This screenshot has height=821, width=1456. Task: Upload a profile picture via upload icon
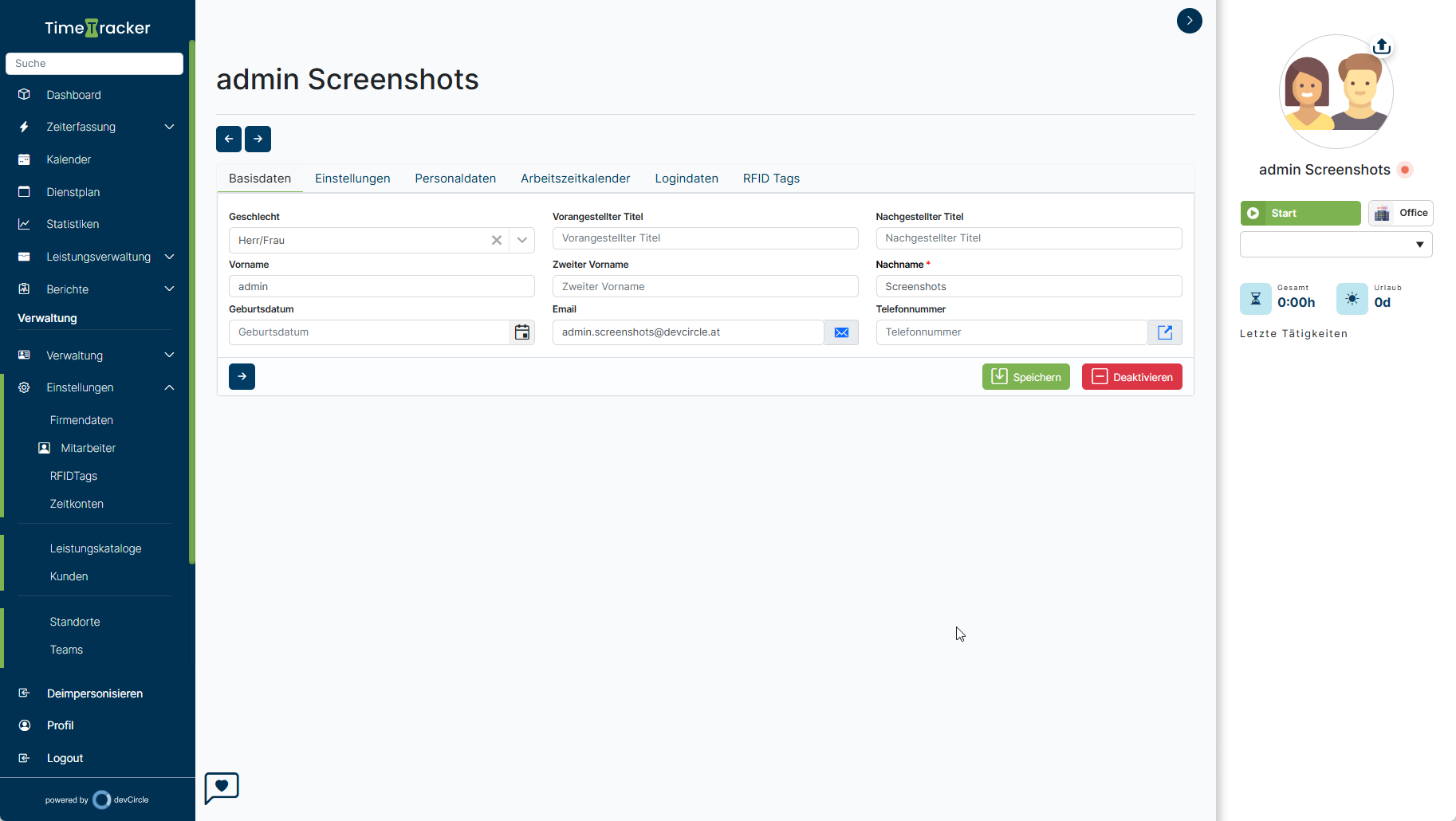pyautogui.click(x=1382, y=46)
